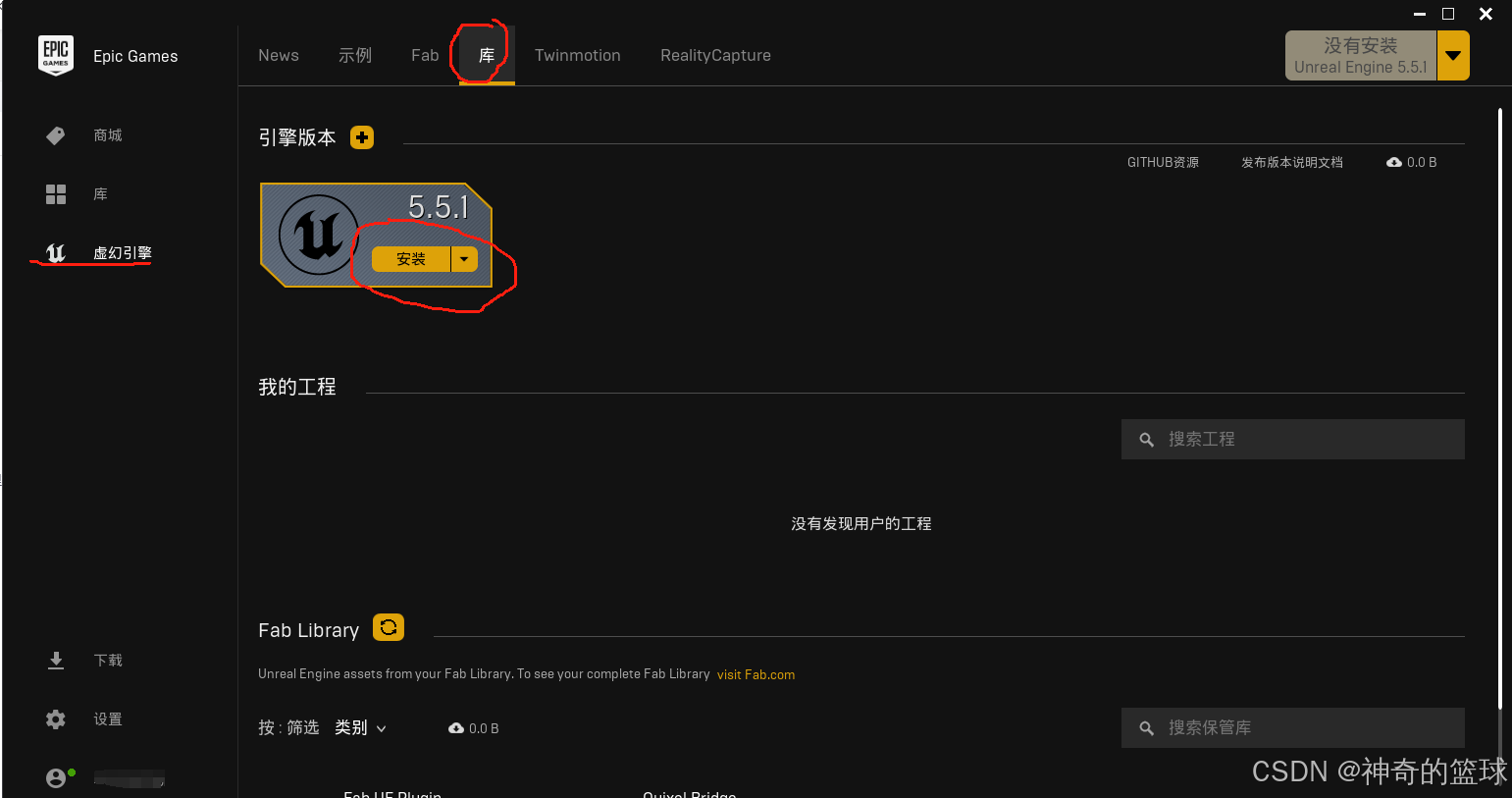Screen dimensions: 1512x798
Task: Refresh Fab Library with sync icon
Action: (x=389, y=627)
